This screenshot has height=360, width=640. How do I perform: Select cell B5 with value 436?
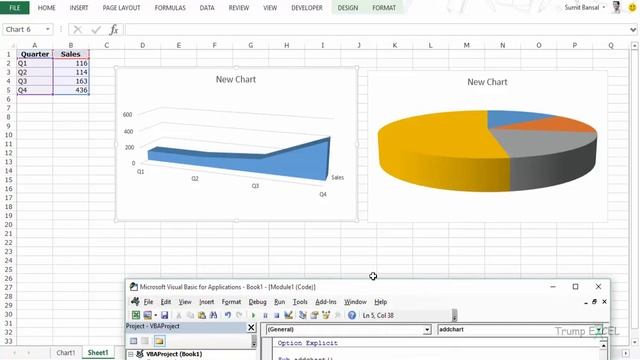pos(71,90)
